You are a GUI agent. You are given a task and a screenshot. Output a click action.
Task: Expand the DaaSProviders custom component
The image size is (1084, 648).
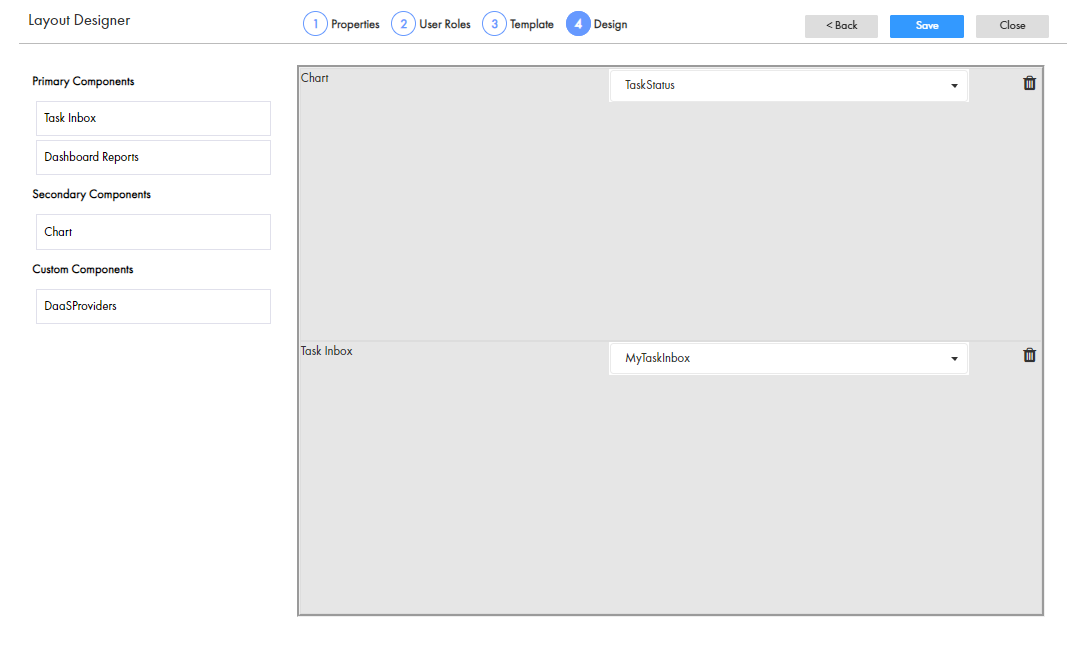(152, 306)
